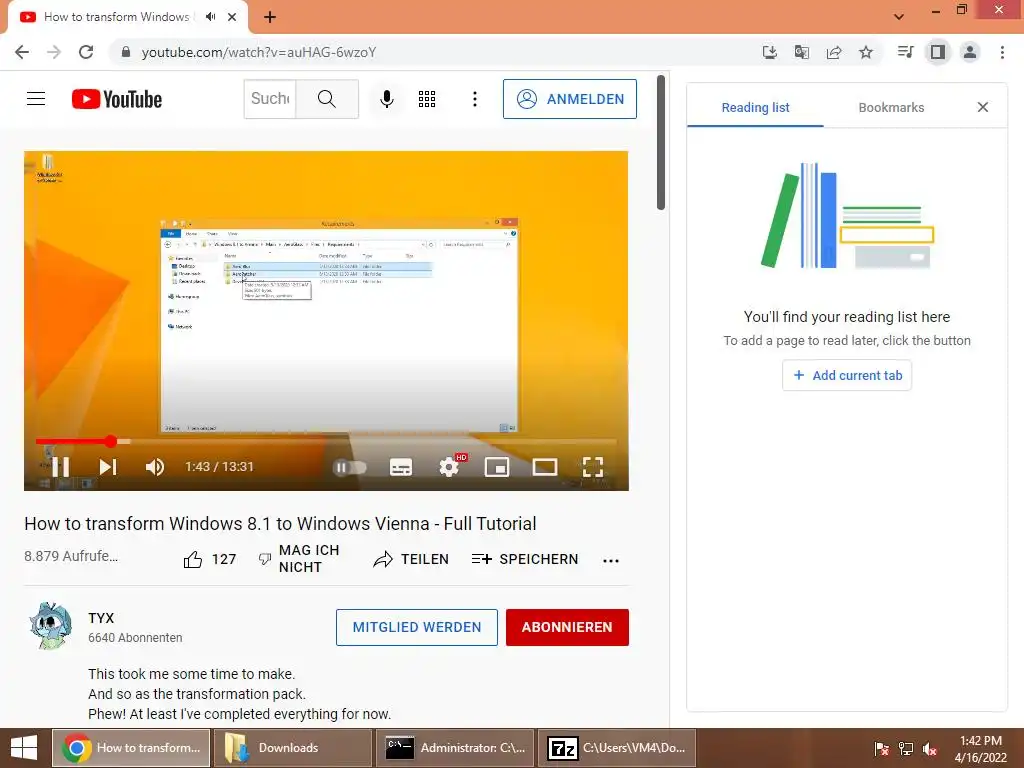Switch to the Bookmarks tab
The height and width of the screenshot is (768, 1024).
(x=891, y=108)
